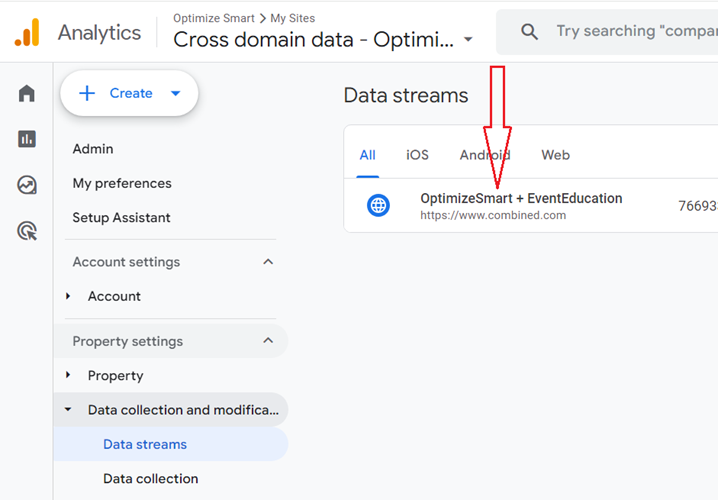
Task: Select the Web streams tab
Action: [x=555, y=155]
